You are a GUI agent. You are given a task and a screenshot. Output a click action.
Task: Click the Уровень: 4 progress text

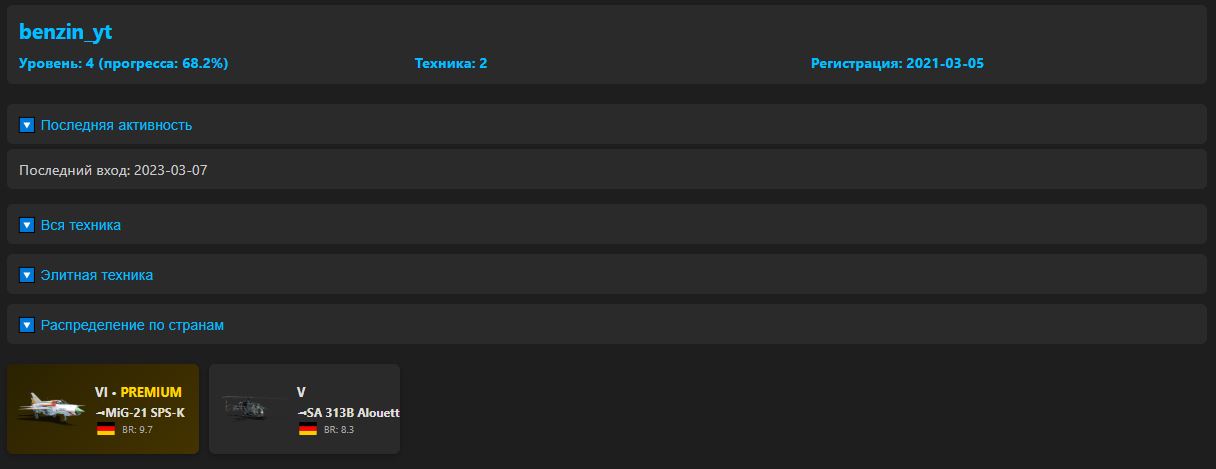tap(124, 63)
